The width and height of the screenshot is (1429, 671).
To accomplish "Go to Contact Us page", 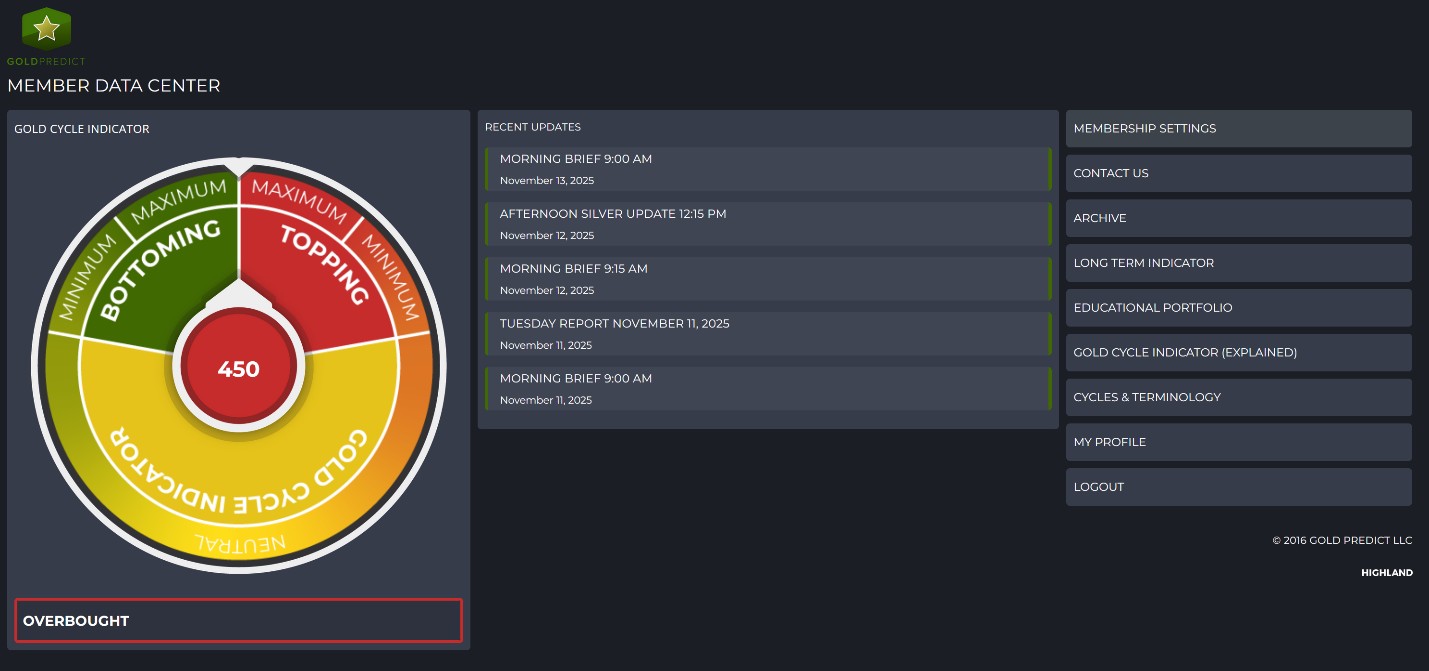I will tap(1238, 173).
